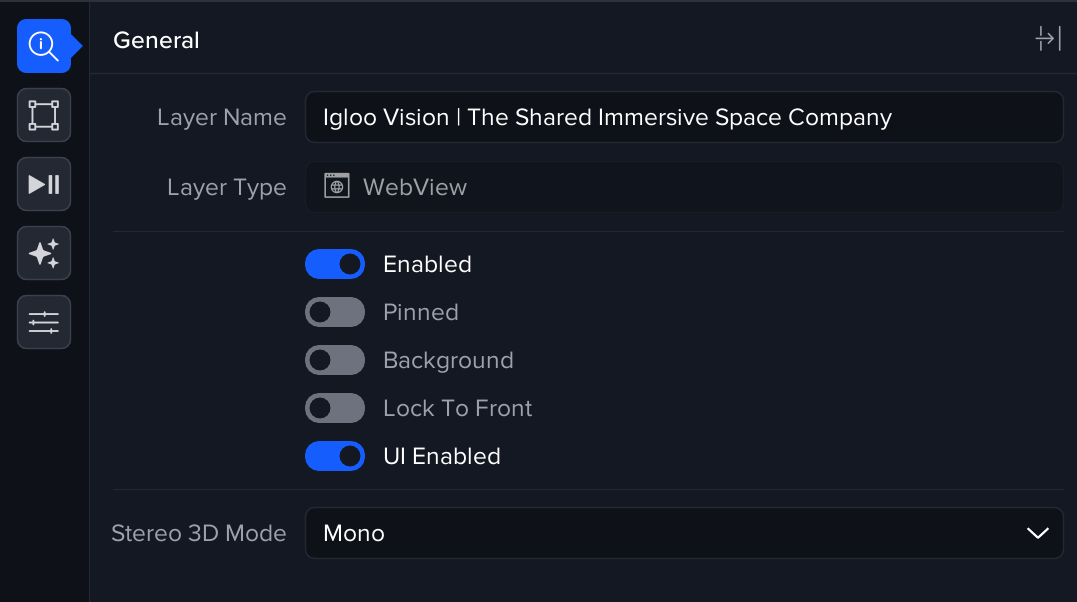
Task: Click the WebView globe icon in Layer Type
Action: pos(337,186)
